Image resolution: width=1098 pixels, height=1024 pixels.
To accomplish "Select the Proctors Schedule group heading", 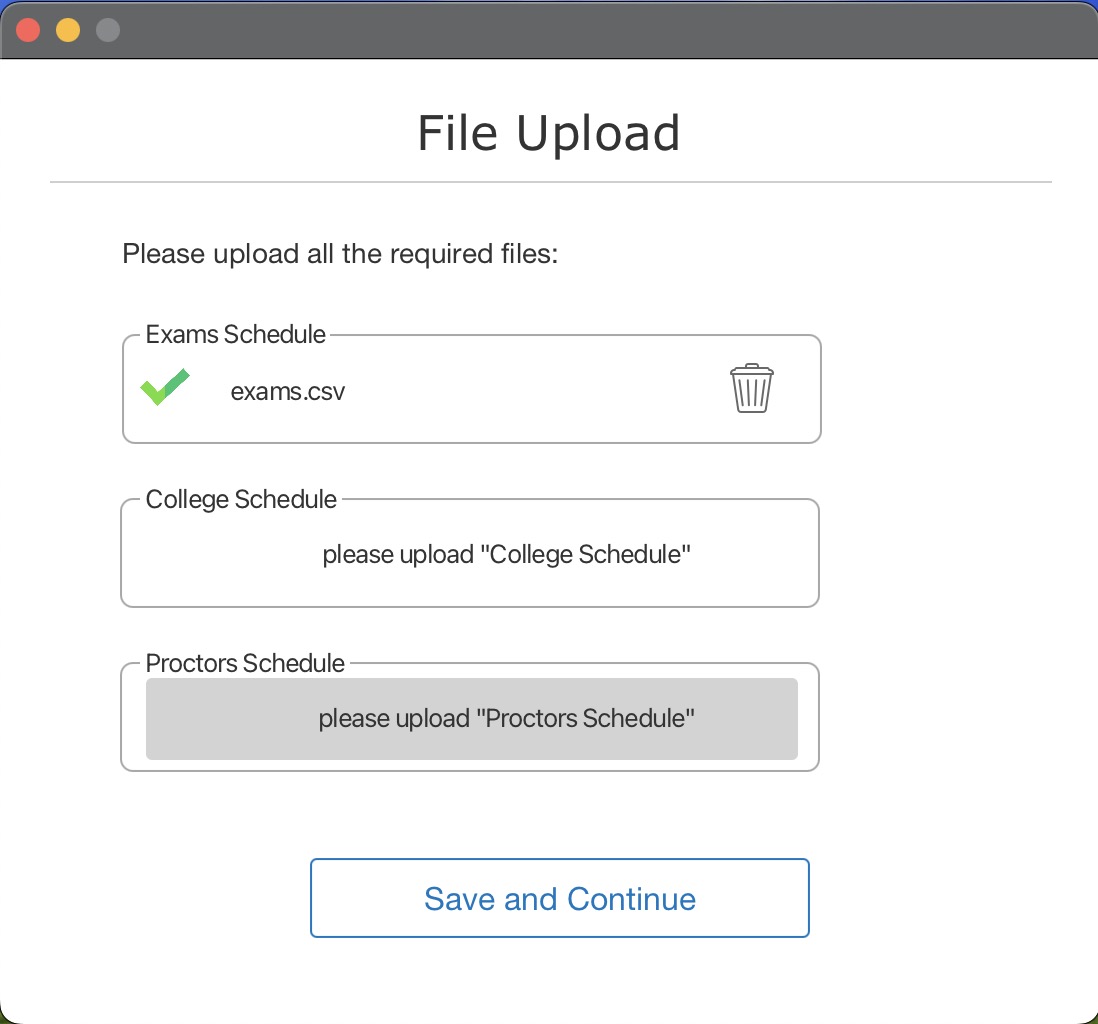I will coord(245,663).
